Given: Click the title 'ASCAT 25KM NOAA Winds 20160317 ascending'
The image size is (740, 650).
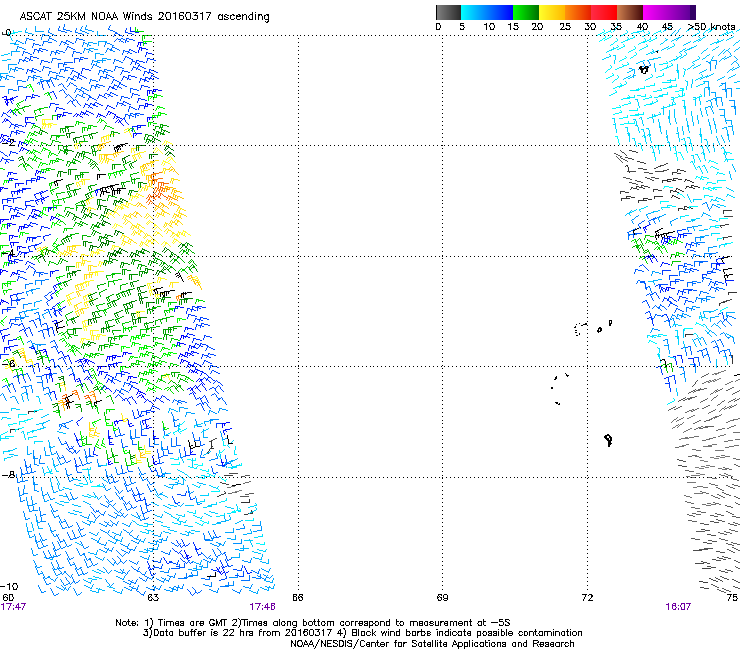Looking at the screenshot, I should [x=144, y=17].
